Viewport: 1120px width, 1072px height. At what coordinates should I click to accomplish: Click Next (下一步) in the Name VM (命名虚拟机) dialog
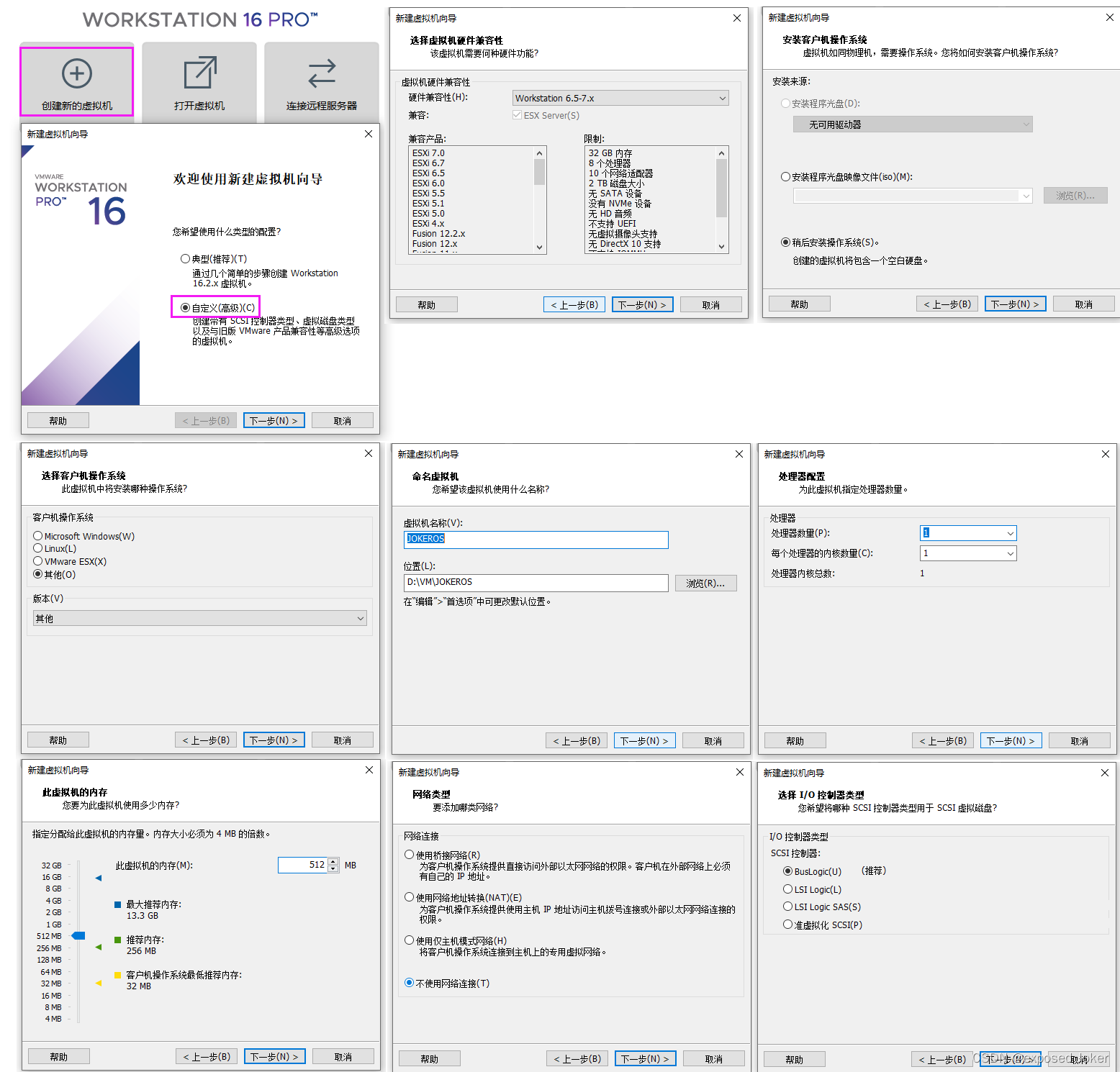644,740
